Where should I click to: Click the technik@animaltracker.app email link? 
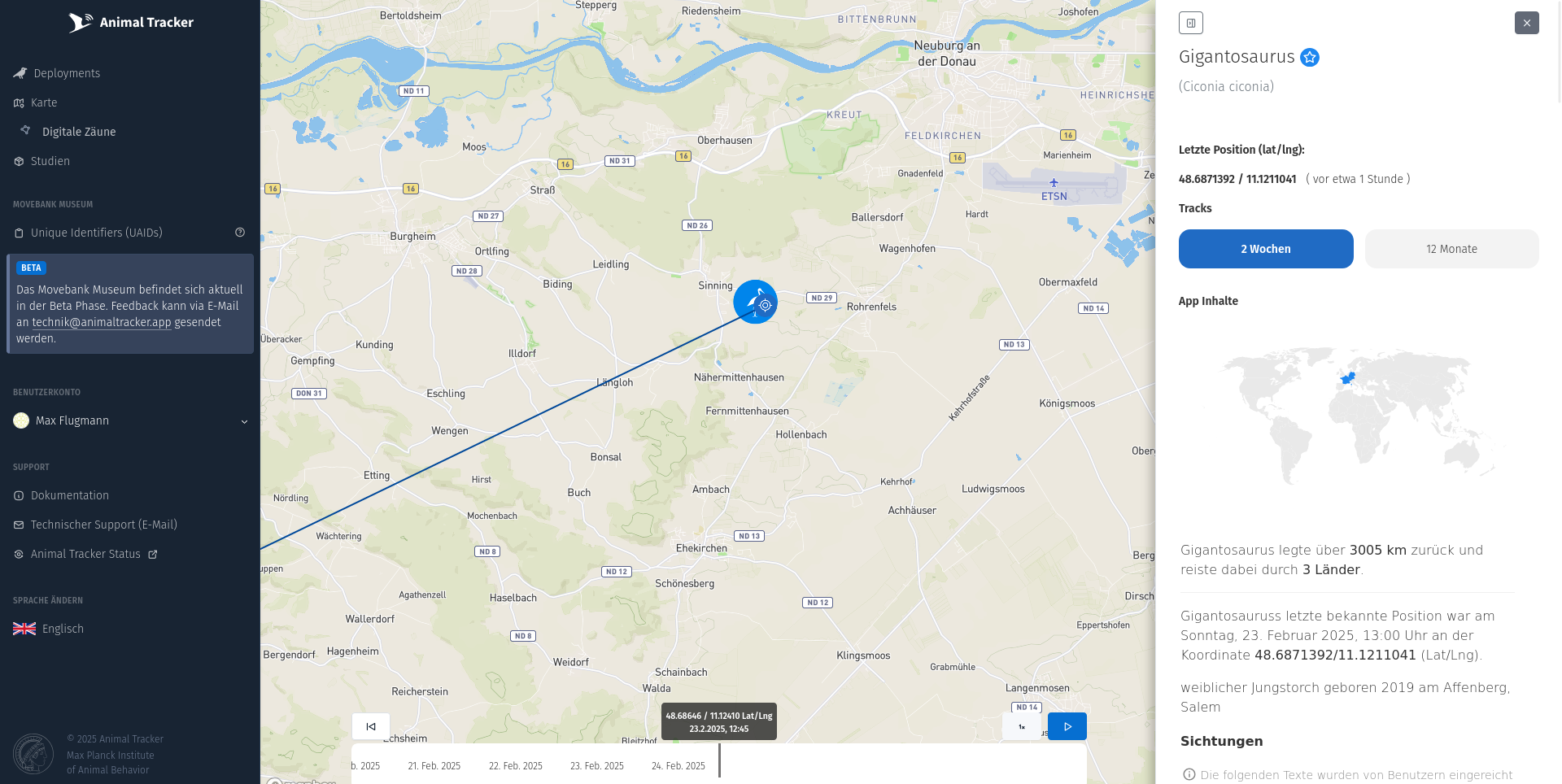click(102, 322)
